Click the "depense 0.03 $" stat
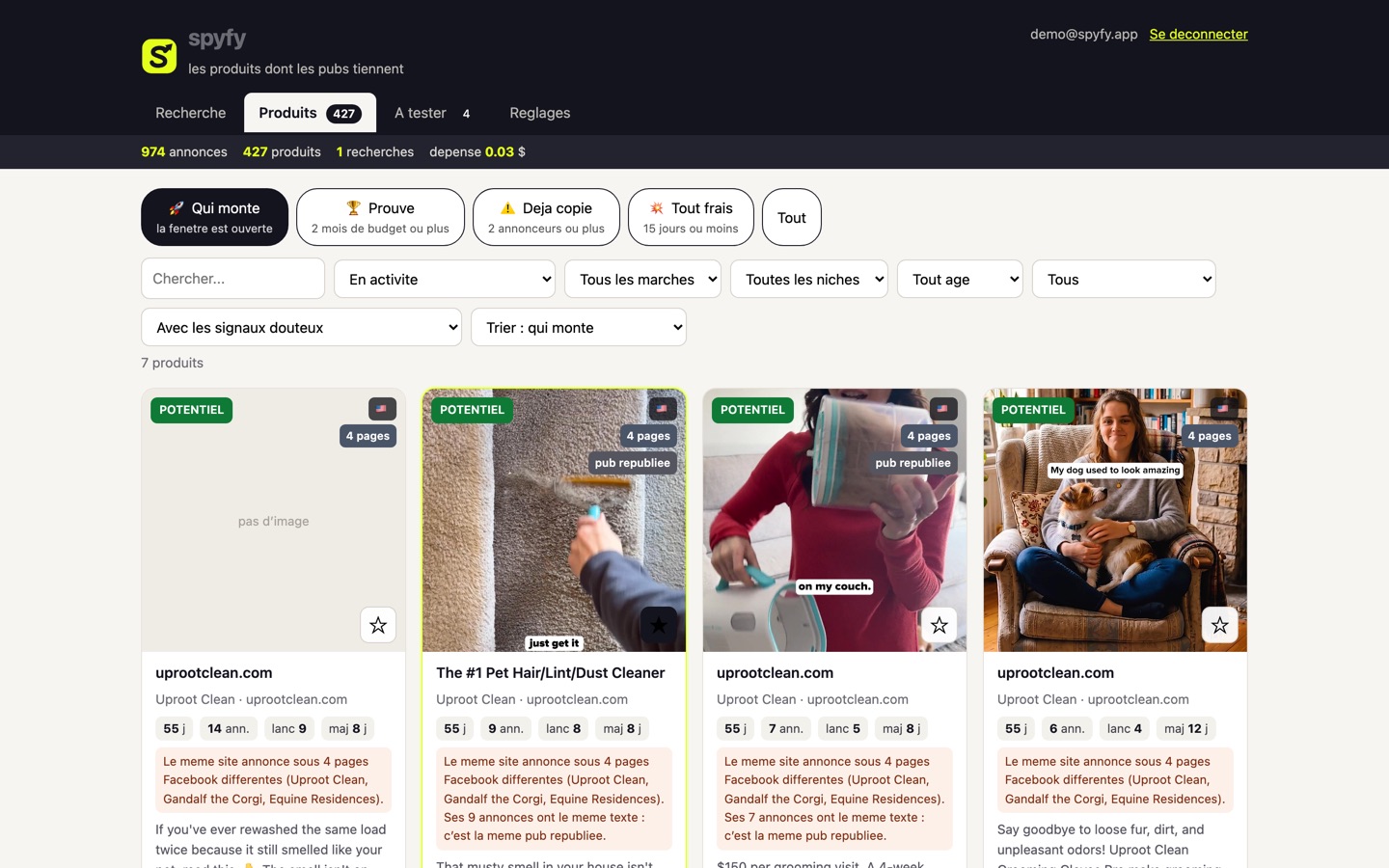The width and height of the screenshot is (1389, 868). 477,151
